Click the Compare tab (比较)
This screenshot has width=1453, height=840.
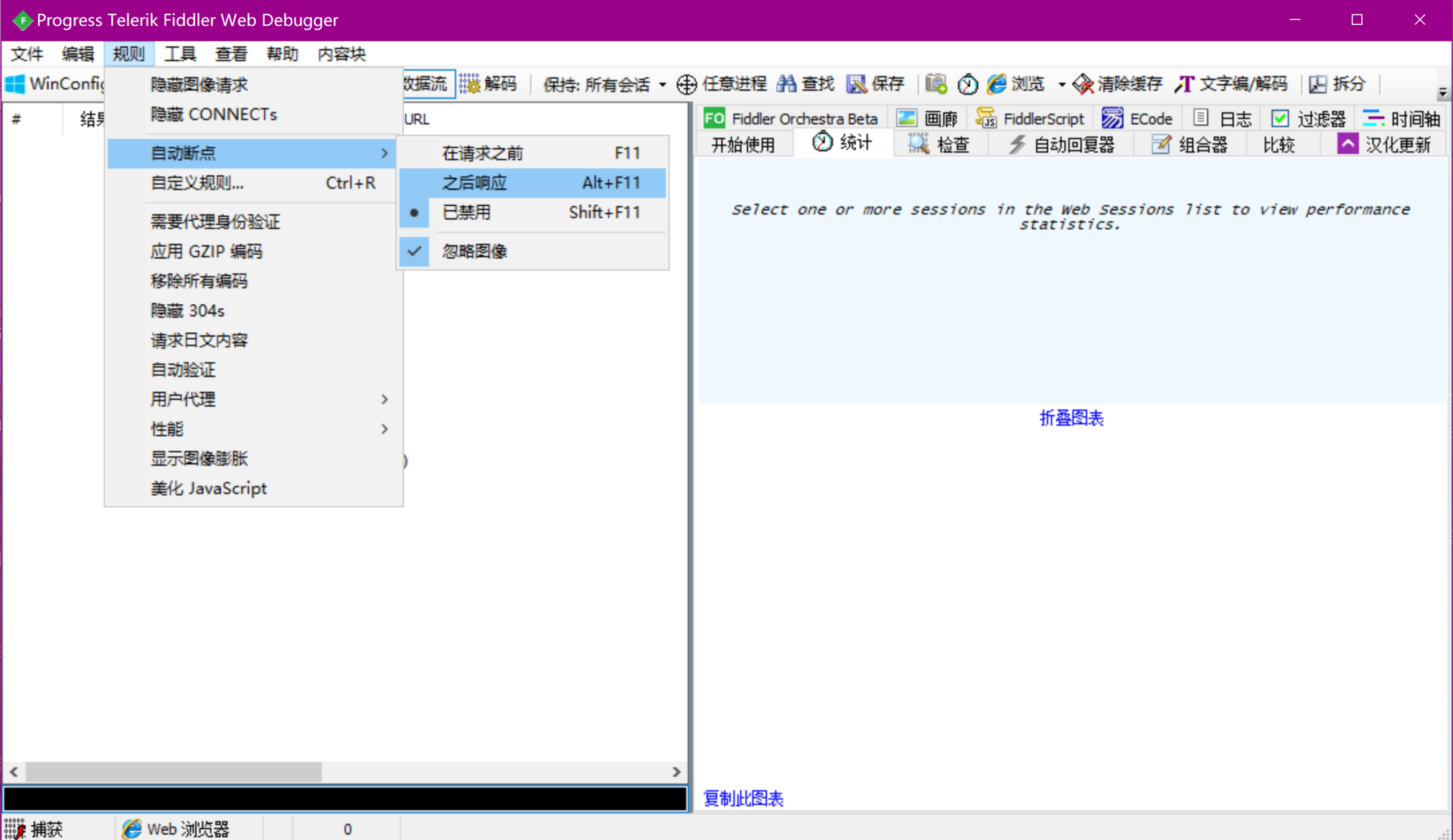pyautogui.click(x=1279, y=144)
